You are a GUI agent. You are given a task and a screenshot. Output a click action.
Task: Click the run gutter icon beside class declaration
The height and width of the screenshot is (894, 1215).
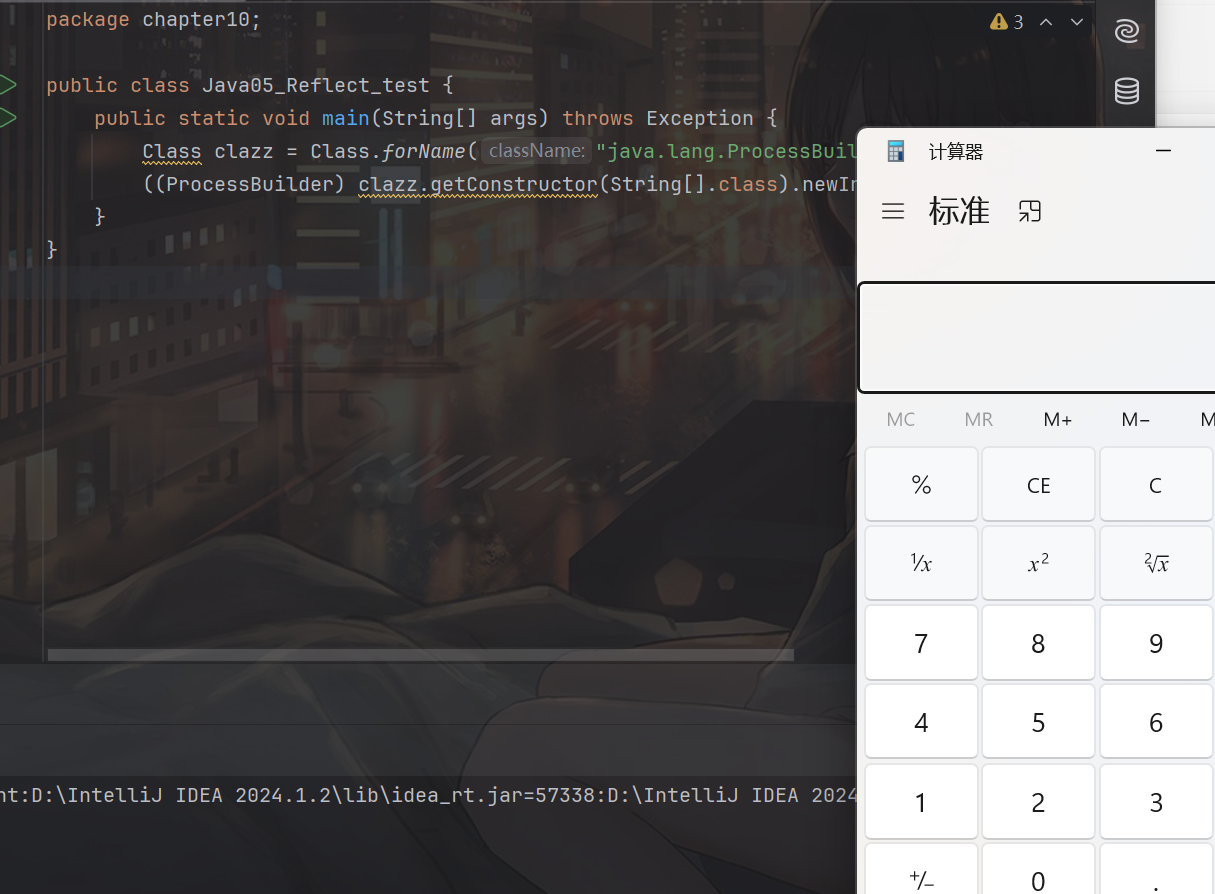pos(7,85)
